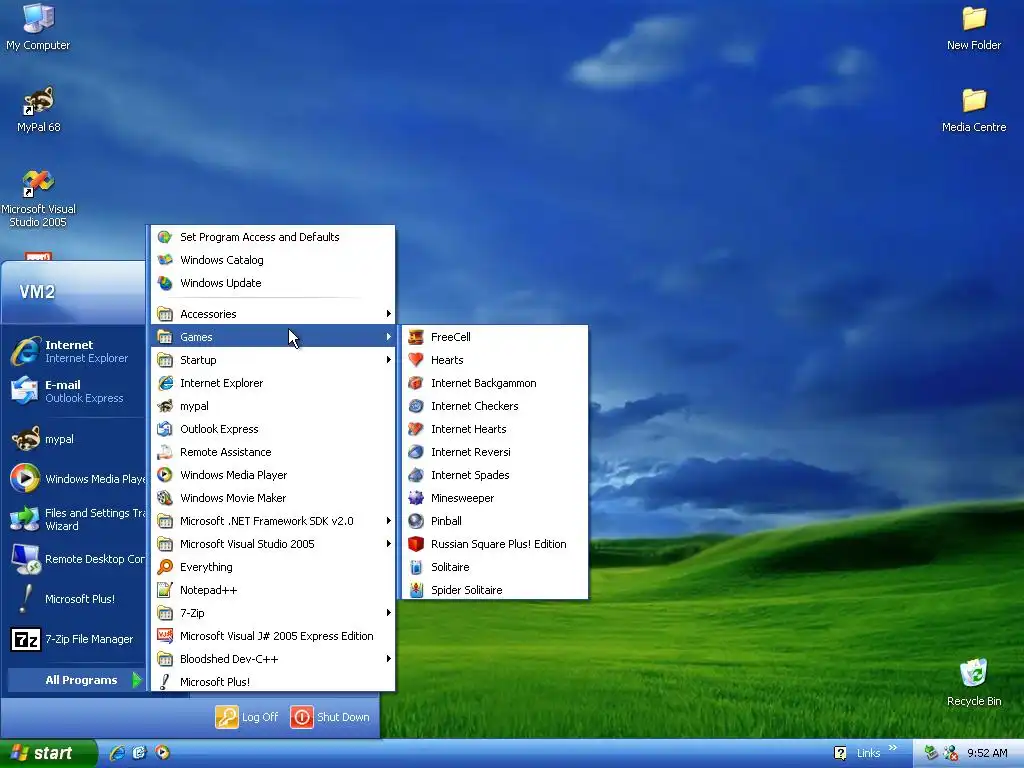Click the Links toolbar label
1024x768 pixels.
click(869, 753)
